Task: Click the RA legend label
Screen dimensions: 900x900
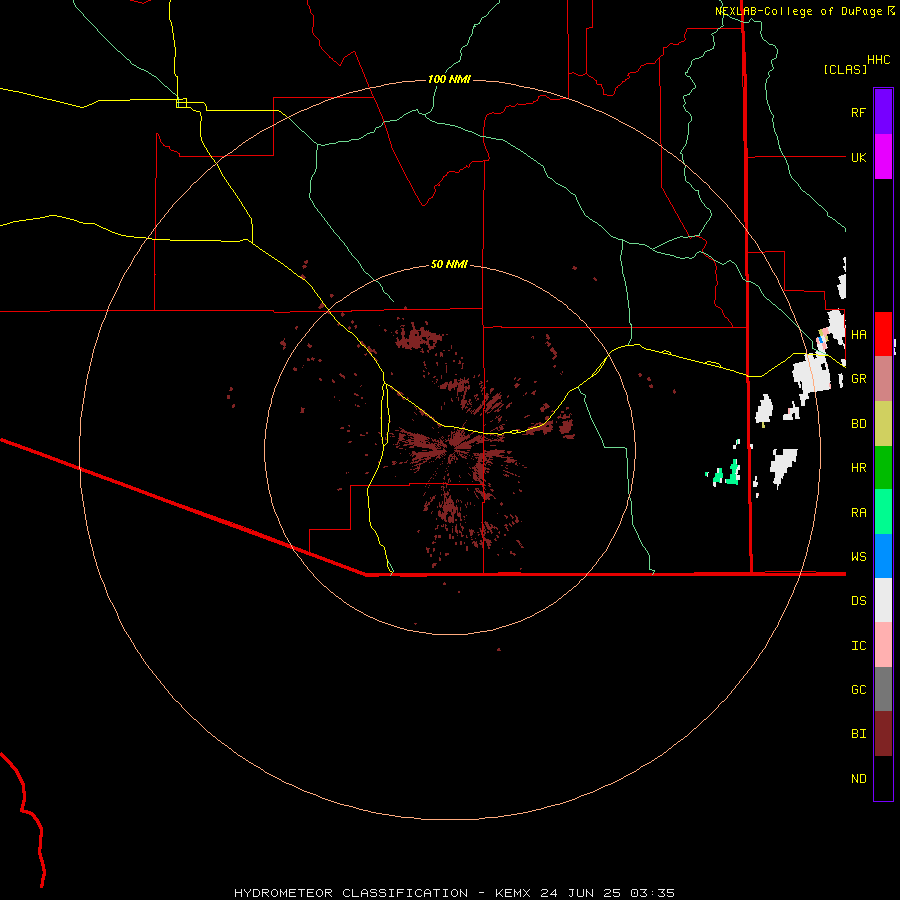Action: point(858,513)
